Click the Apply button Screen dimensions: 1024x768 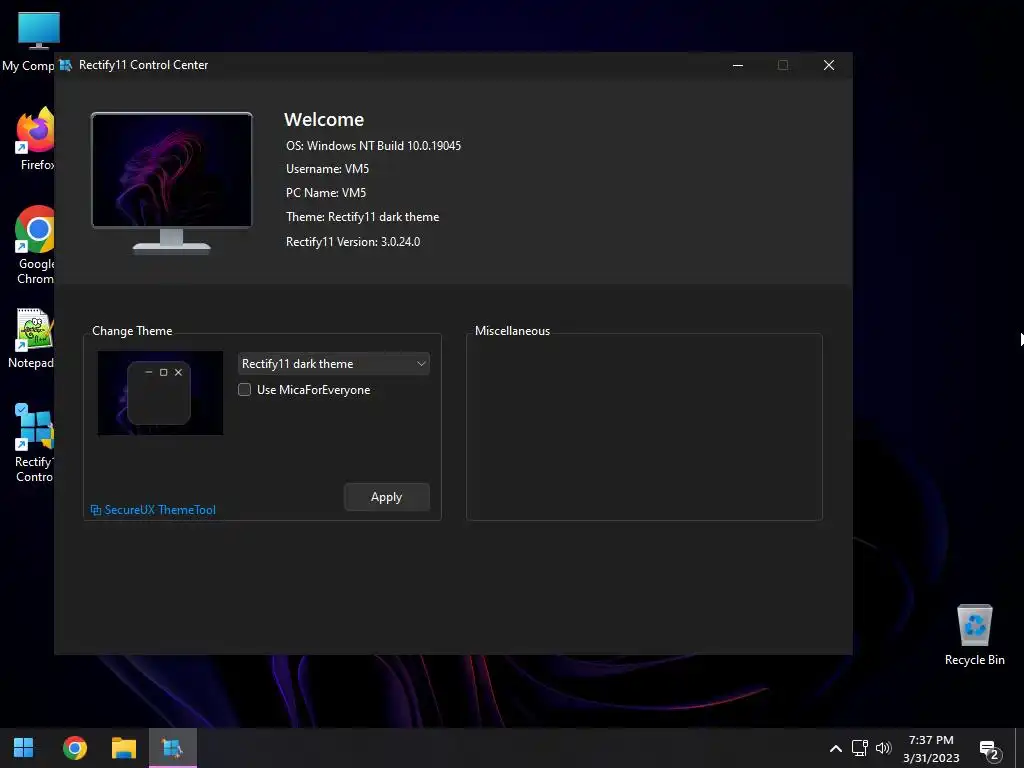click(387, 497)
